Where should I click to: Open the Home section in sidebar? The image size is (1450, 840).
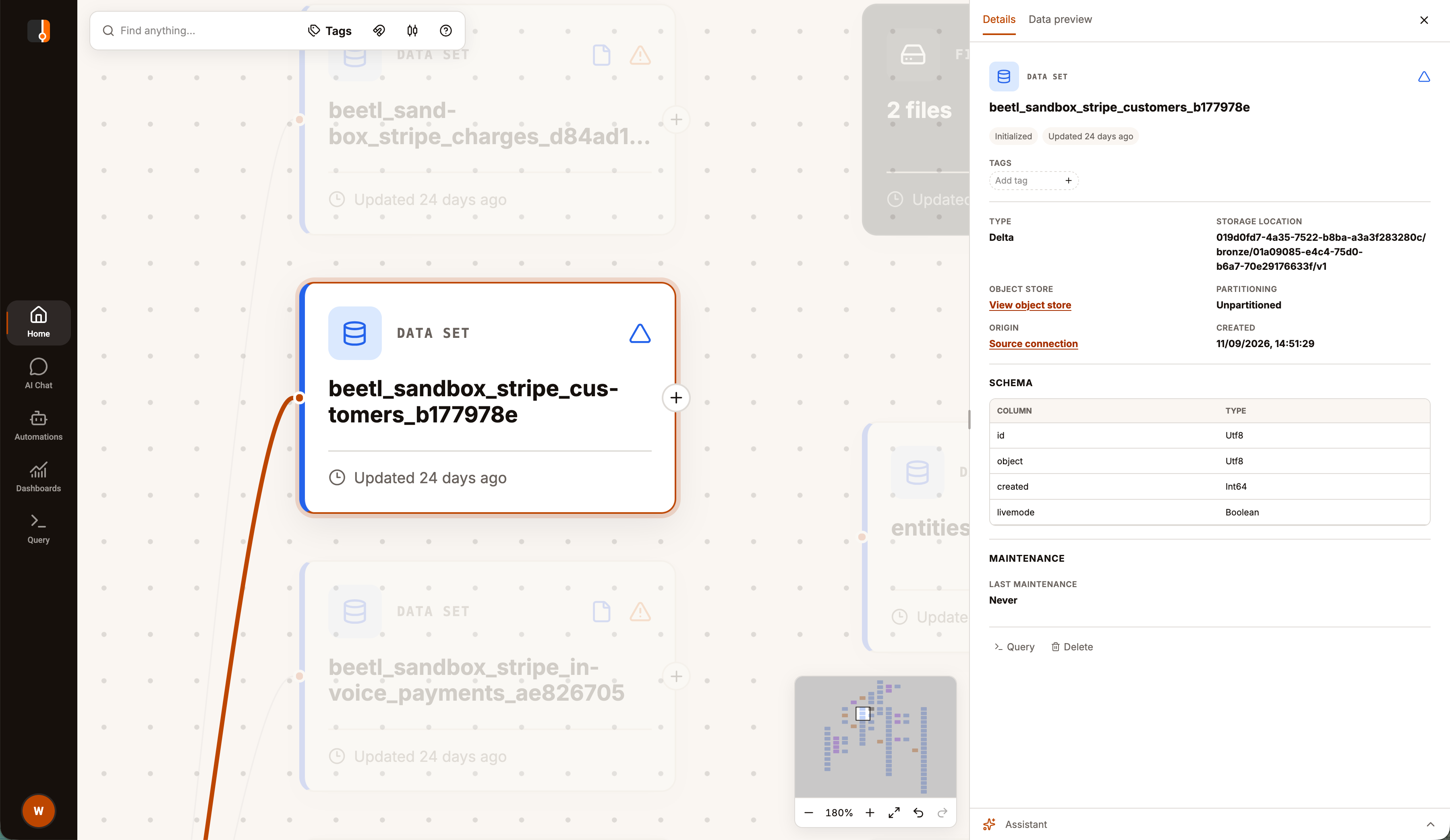pyautogui.click(x=39, y=322)
